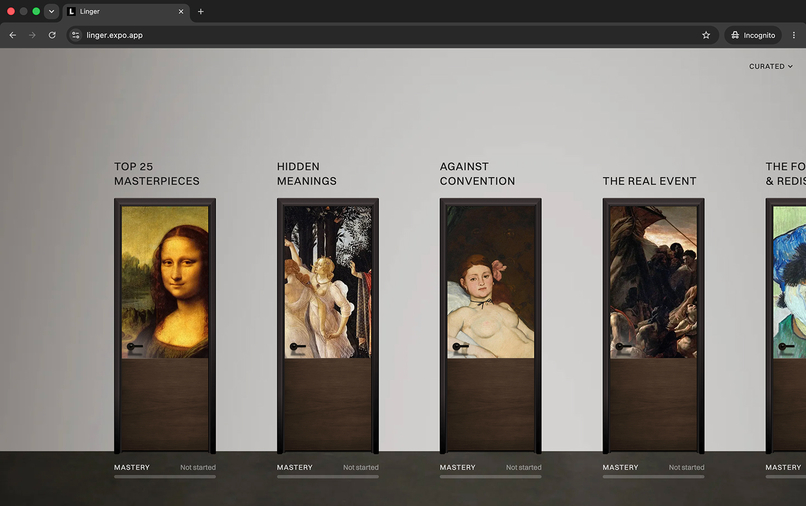
Task: Click MASTERY label under Against Convention
Action: [x=457, y=467]
